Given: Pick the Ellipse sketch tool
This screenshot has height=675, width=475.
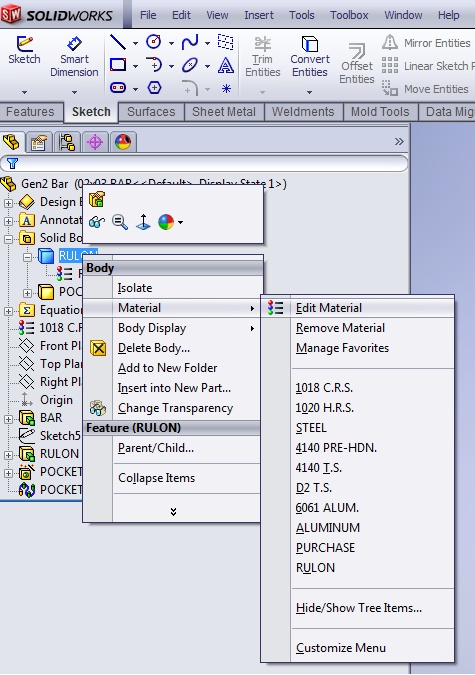Looking at the screenshot, I should point(190,65).
